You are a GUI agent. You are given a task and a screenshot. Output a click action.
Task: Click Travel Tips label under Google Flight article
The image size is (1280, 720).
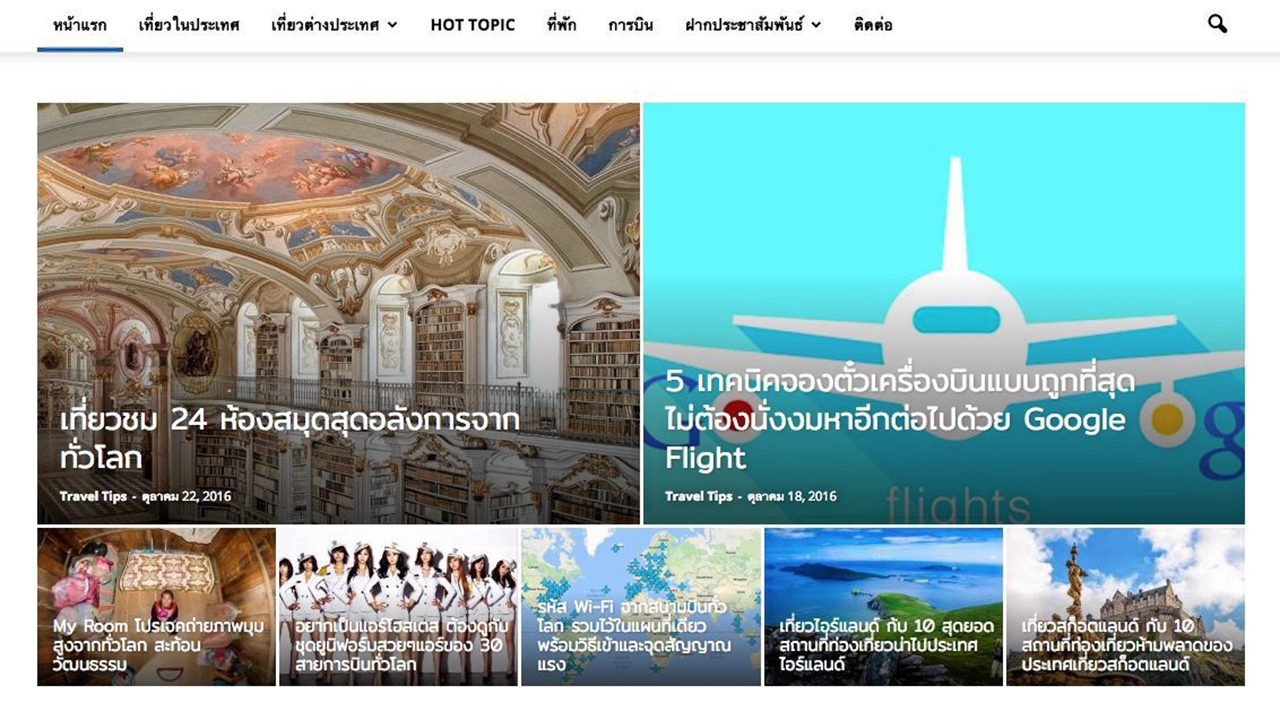[699, 497]
